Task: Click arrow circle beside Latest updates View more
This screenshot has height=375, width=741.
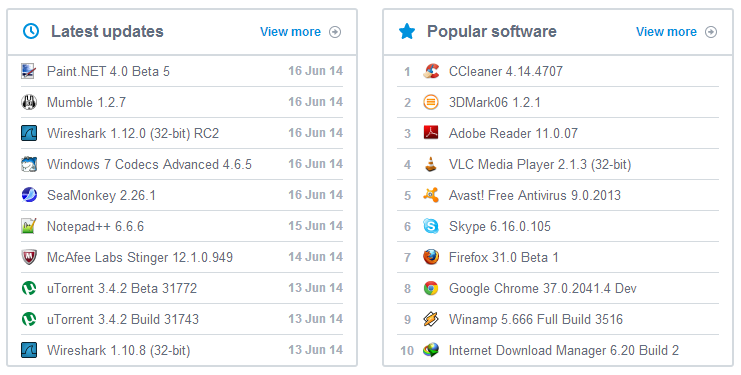Action: pos(335,32)
